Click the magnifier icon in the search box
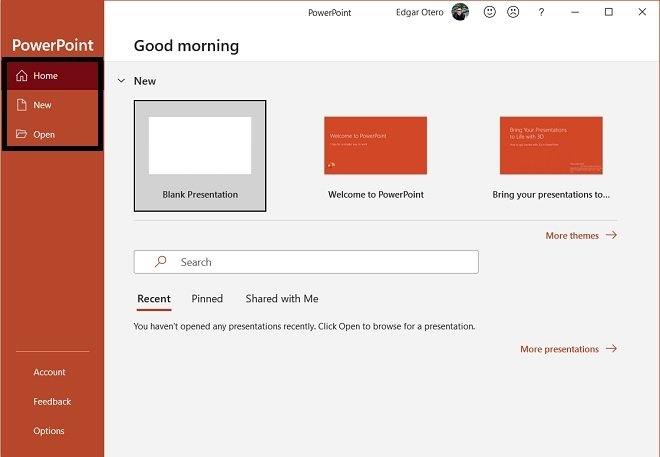Image resolution: width=660 pixels, height=457 pixels. (x=160, y=262)
